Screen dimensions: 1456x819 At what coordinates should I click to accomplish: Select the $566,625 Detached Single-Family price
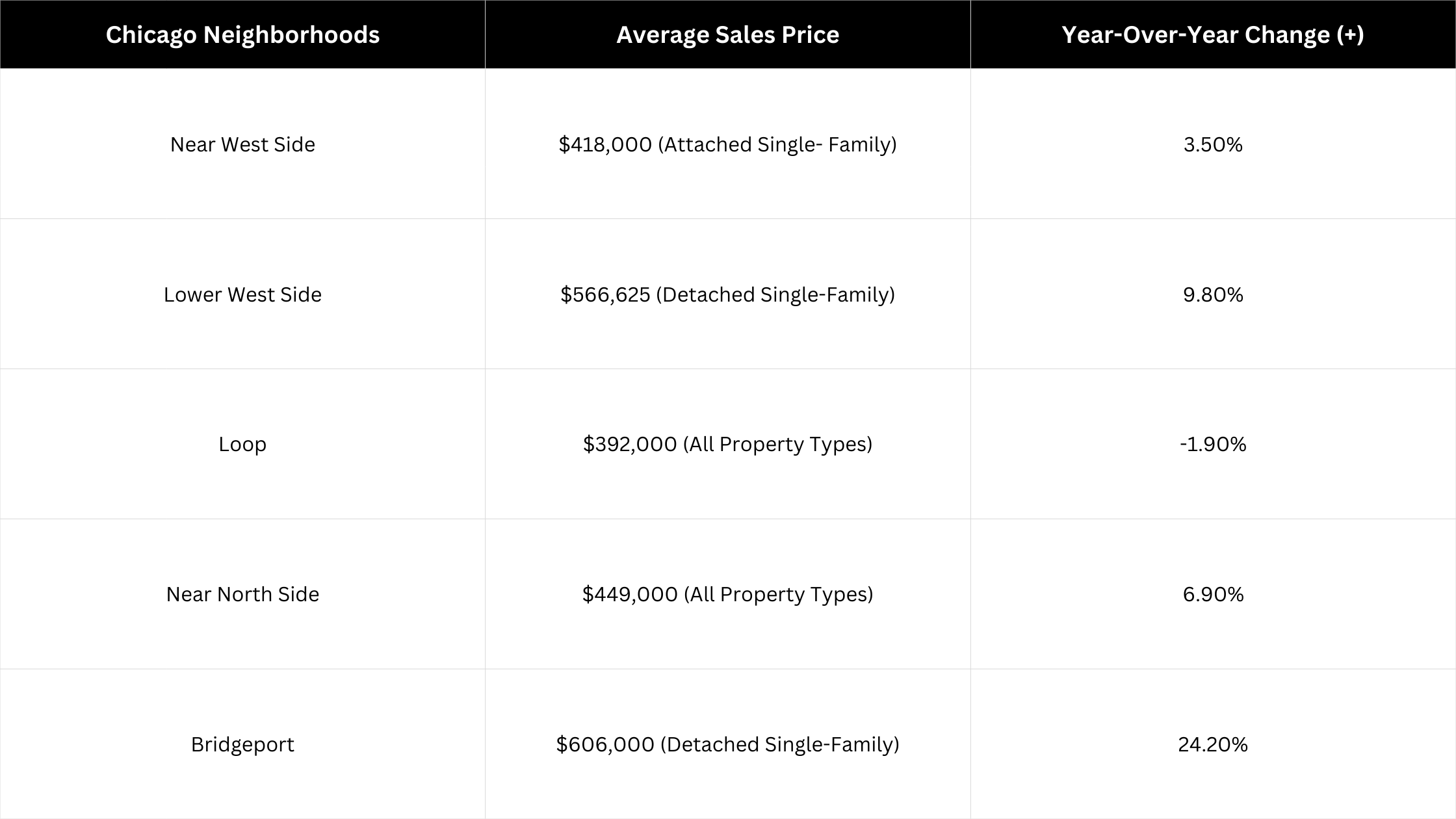click(728, 294)
